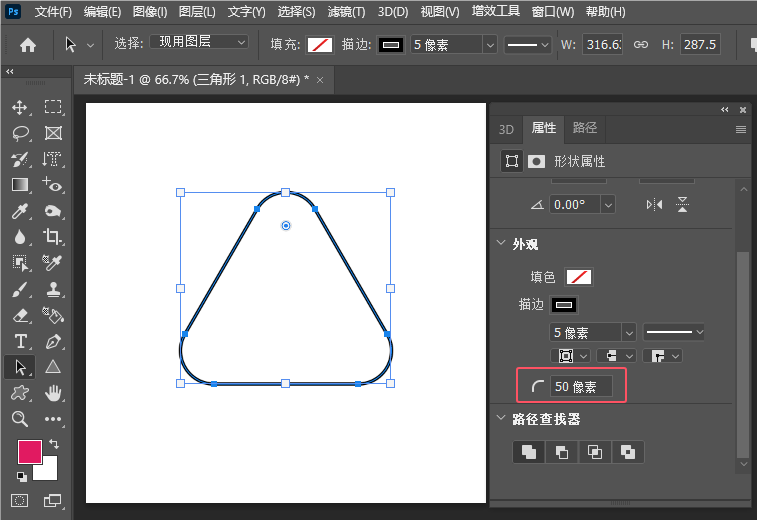Open the rotation angle dropdown

608,205
